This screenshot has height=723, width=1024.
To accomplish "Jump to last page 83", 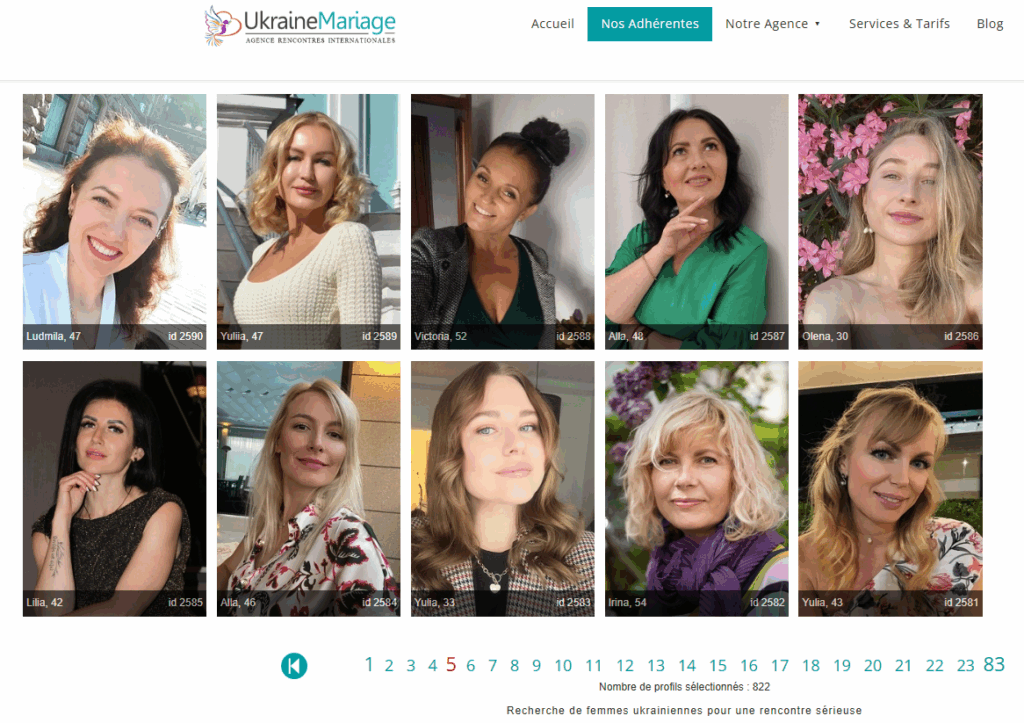I will coord(993,664).
